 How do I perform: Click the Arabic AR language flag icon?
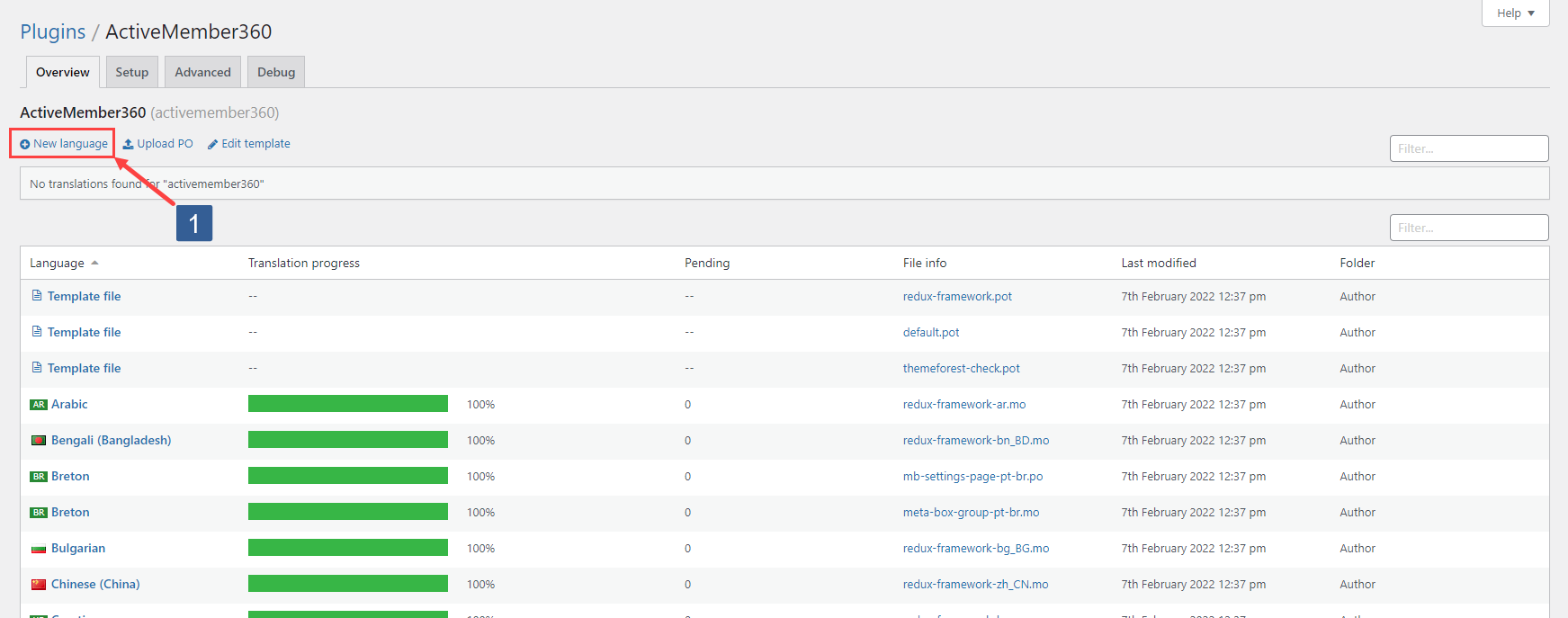click(x=39, y=405)
